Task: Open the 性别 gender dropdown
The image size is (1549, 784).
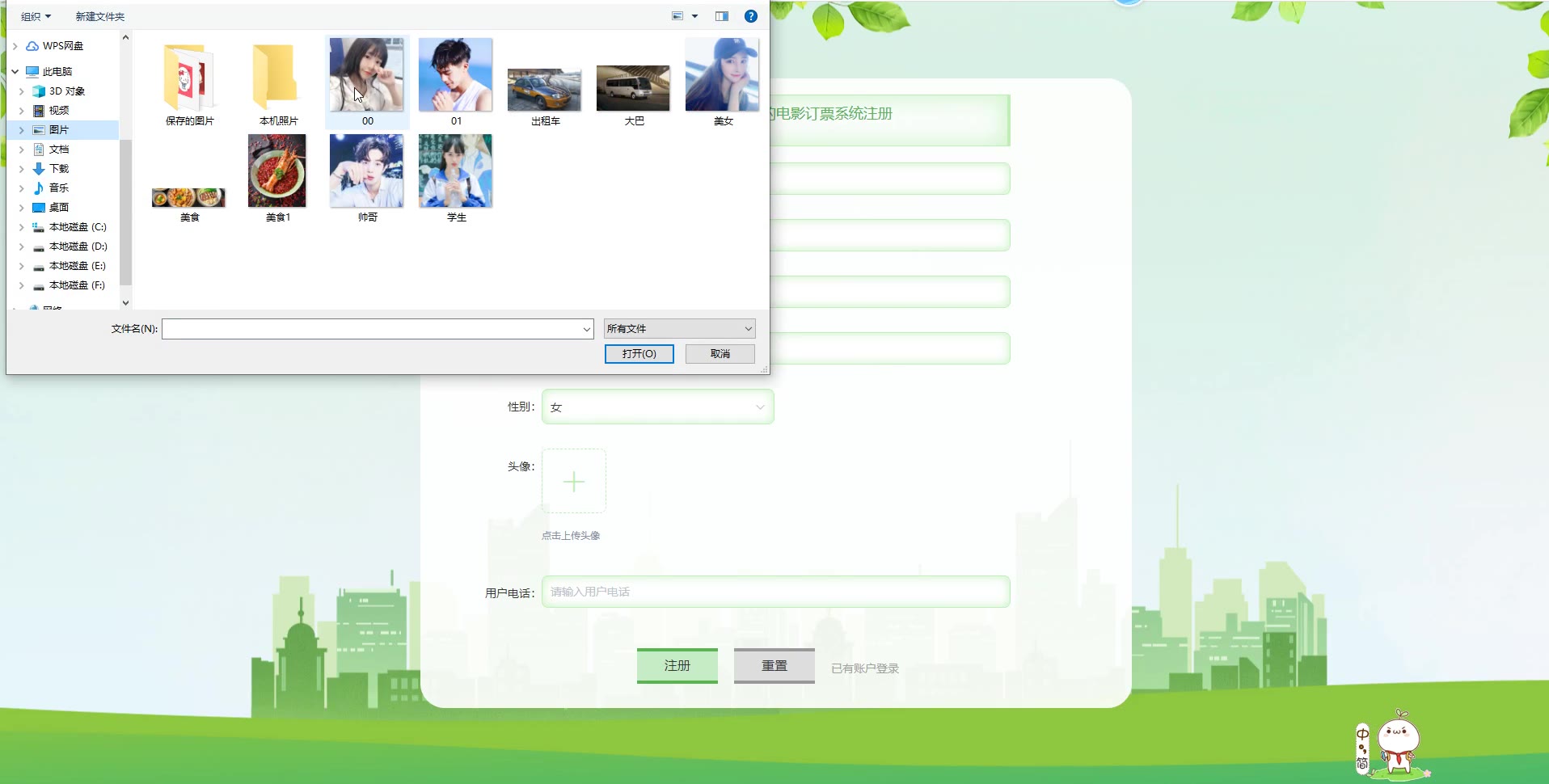Action: pyautogui.click(x=658, y=407)
